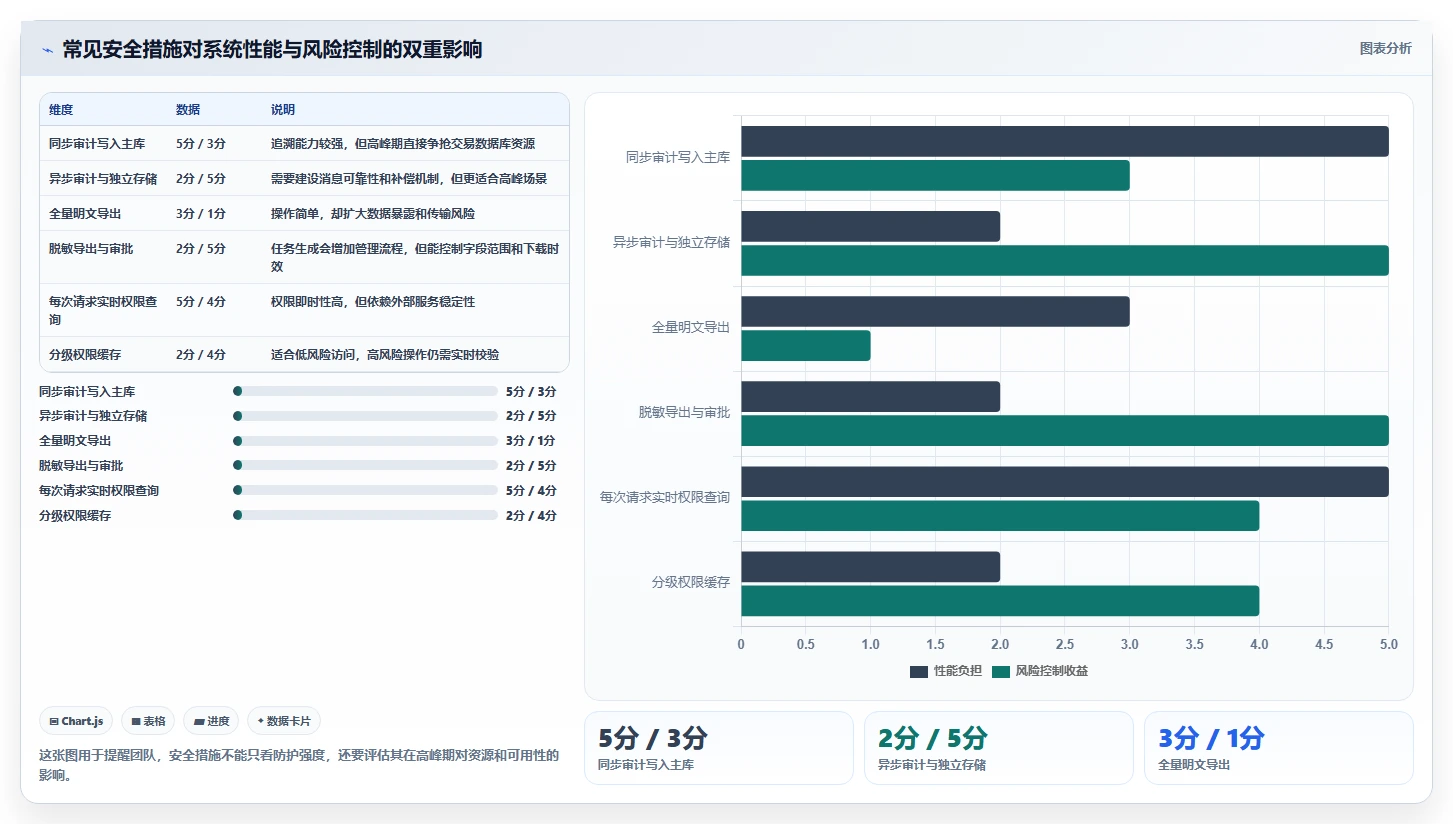1453x824 pixels.
Task: Select table row 每次请求实时权限查询
Action: point(304,310)
